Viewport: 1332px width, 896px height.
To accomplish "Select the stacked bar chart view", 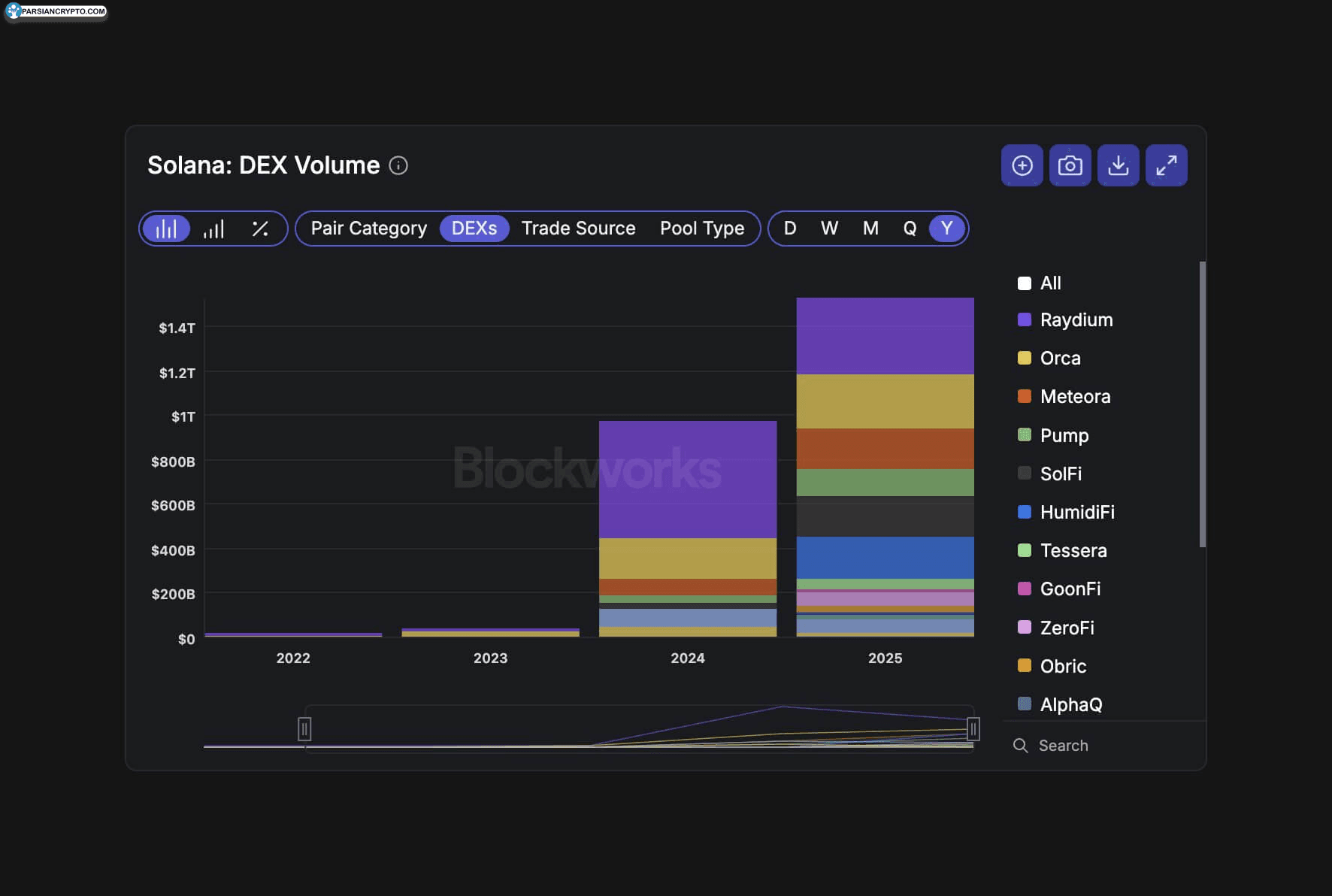I will [x=166, y=229].
